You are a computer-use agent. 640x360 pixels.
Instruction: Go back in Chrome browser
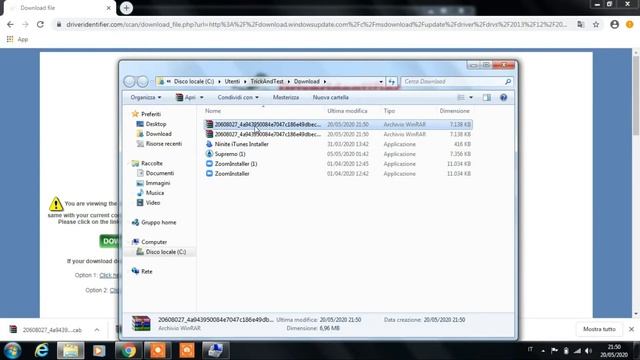[x=10, y=24]
